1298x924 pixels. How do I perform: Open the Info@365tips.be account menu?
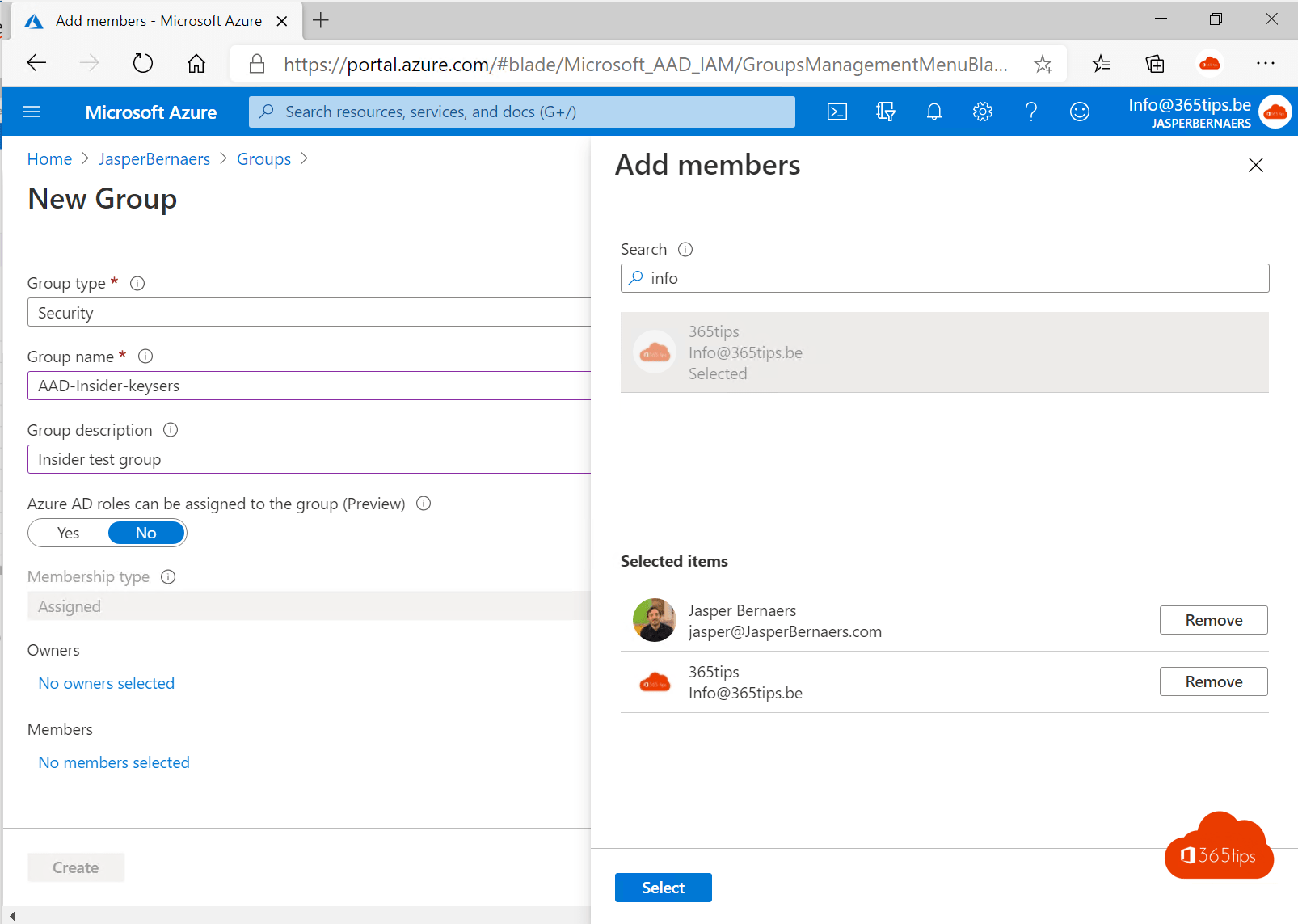click(x=1190, y=112)
